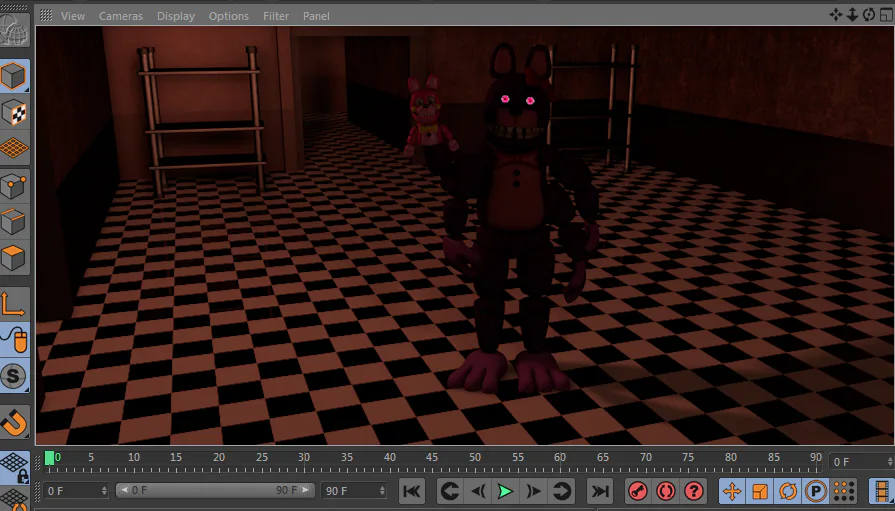Enable snapping with the magnet icon
895x511 pixels.
(14, 423)
